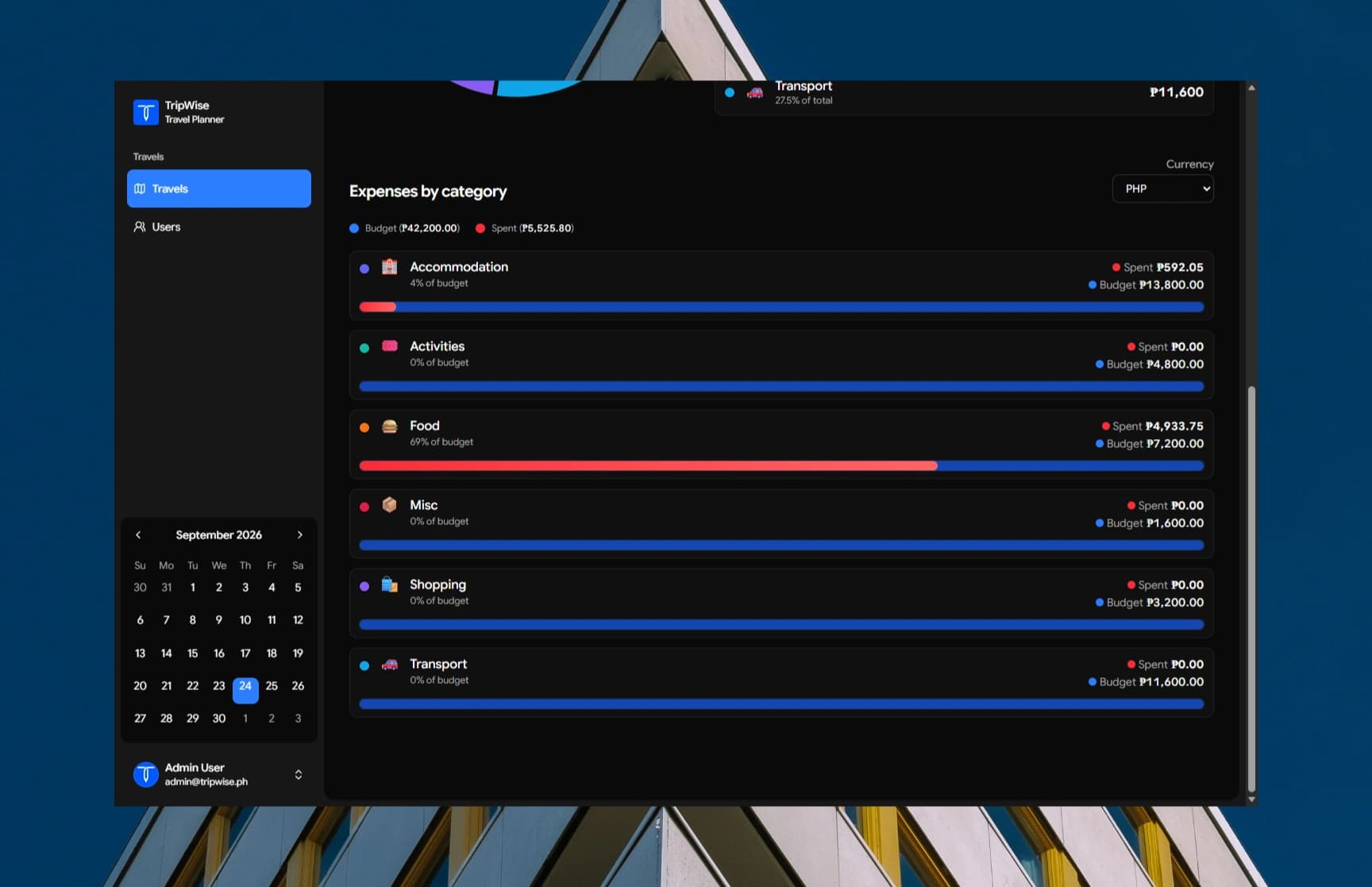1372x887 pixels.
Task: Select September 15 in the calendar
Action: pyautogui.click(x=192, y=654)
